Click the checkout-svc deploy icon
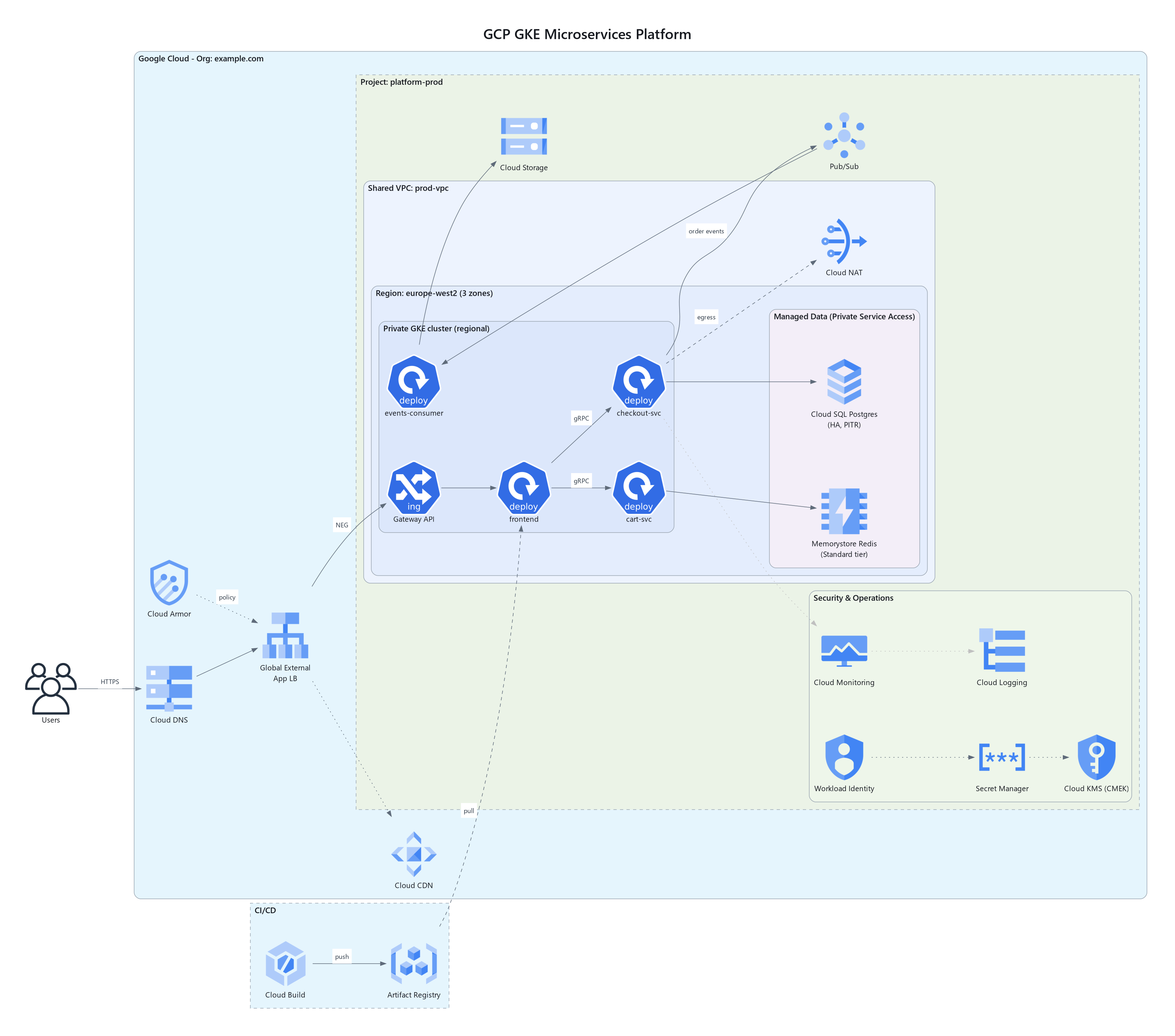The image size is (1175, 1036). coord(639,382)
